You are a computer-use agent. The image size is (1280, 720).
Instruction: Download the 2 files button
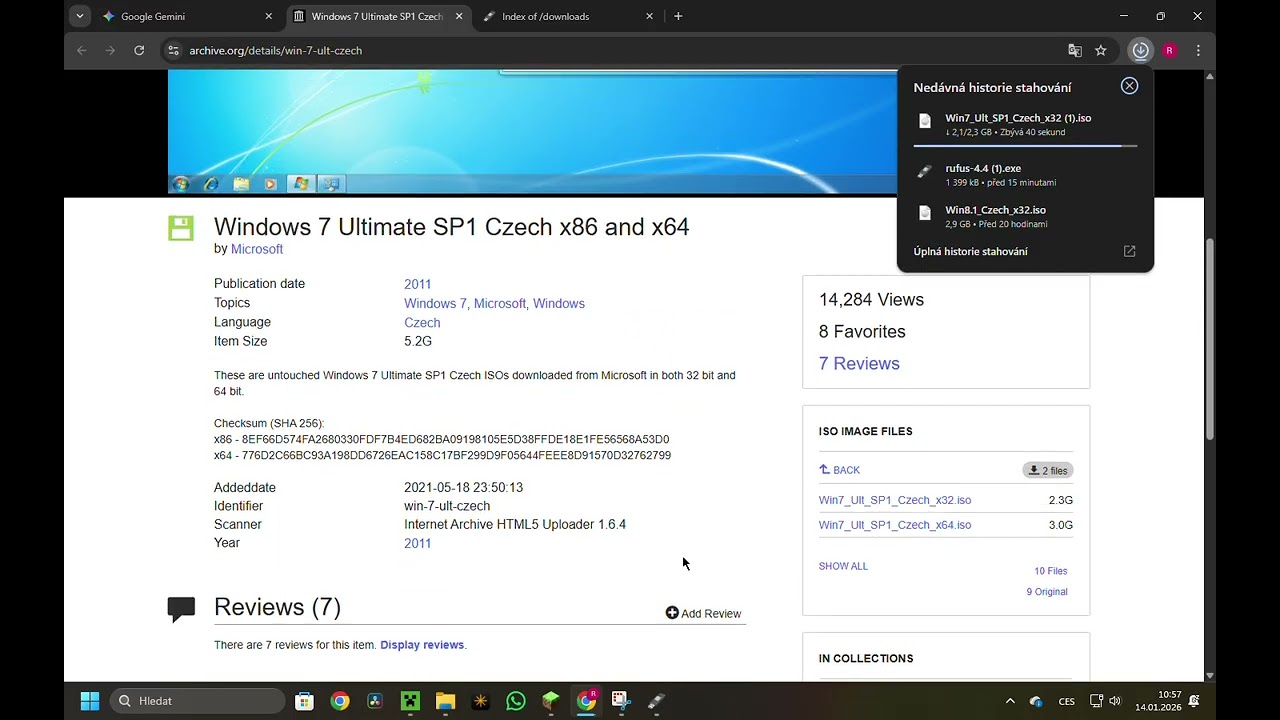[x=1048, y=470]
